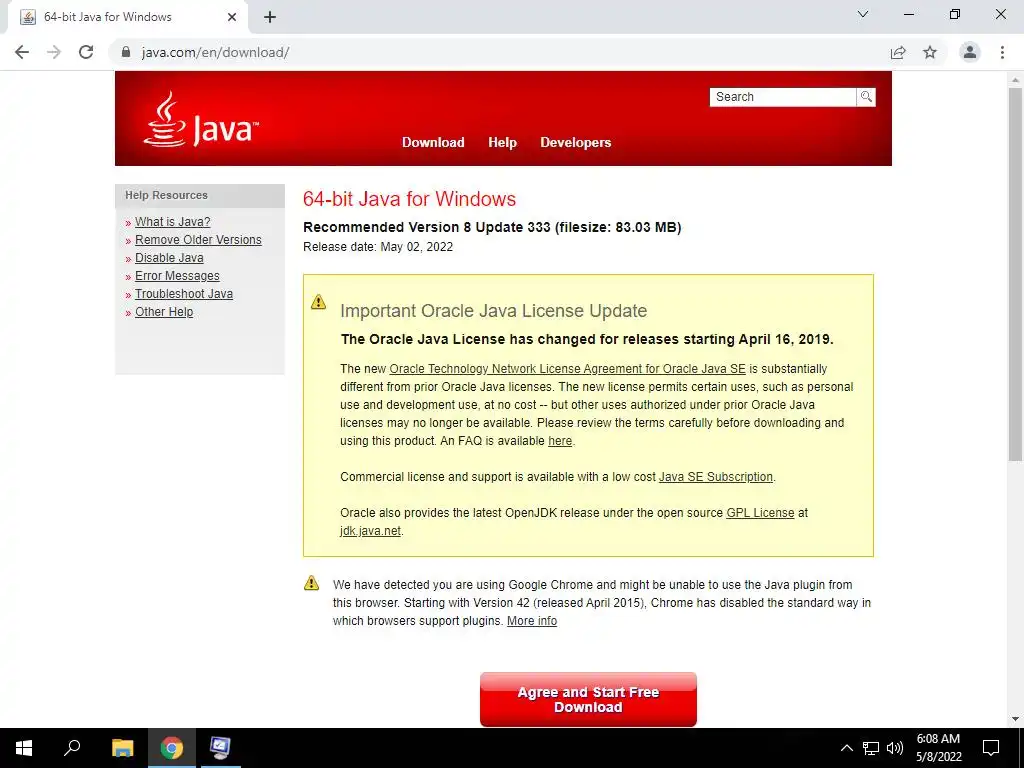
Task: Click the Chrome icon in the taskbar
Action: pos(172,748)
